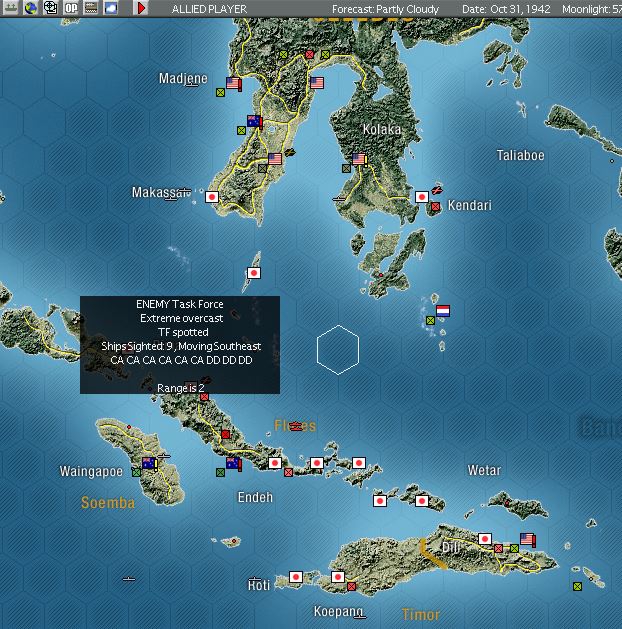Select the US flag east of Dili
The height and width of the screenshot is (629, 622).
(527, 539)
